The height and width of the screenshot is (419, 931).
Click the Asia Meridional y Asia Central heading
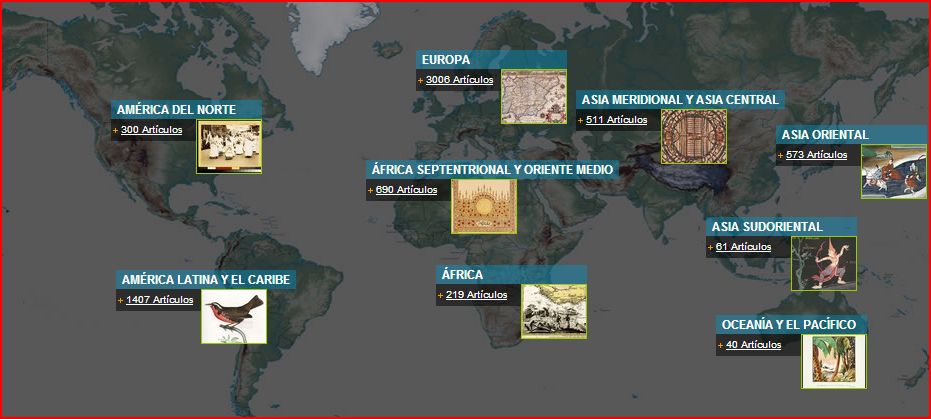(x=679, y=100)
